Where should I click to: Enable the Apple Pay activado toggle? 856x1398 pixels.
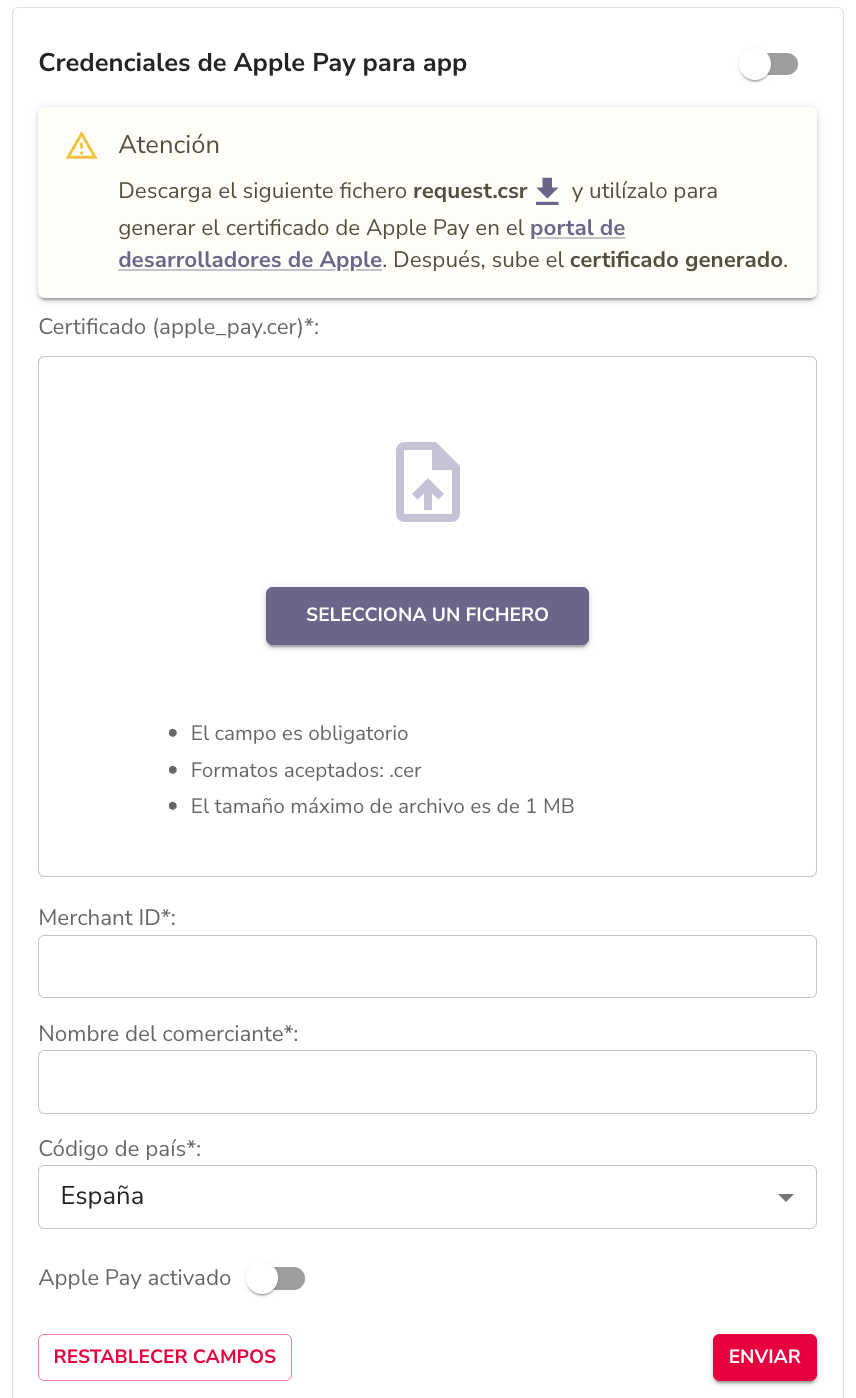pos(276,1277)
